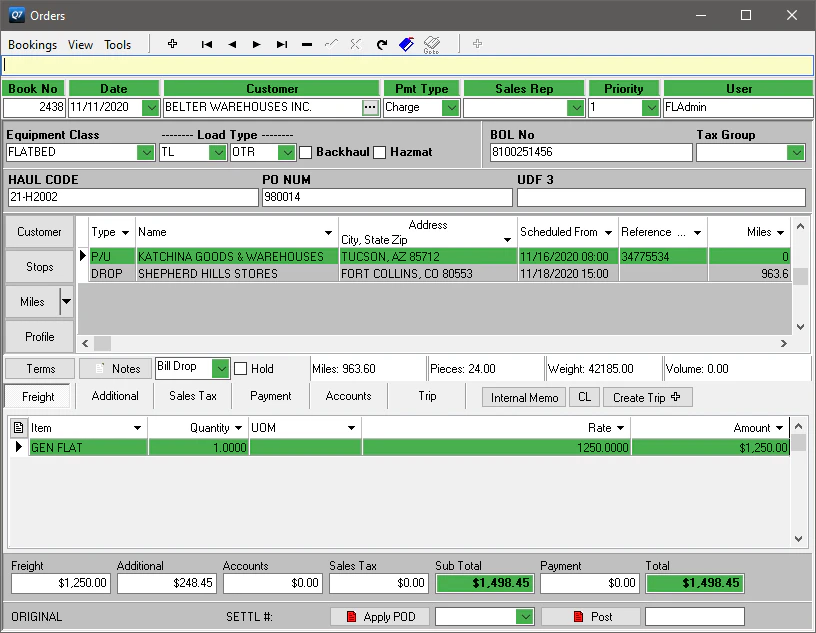Open the Tools menu
Screen dimensions: 816x633
118,44
